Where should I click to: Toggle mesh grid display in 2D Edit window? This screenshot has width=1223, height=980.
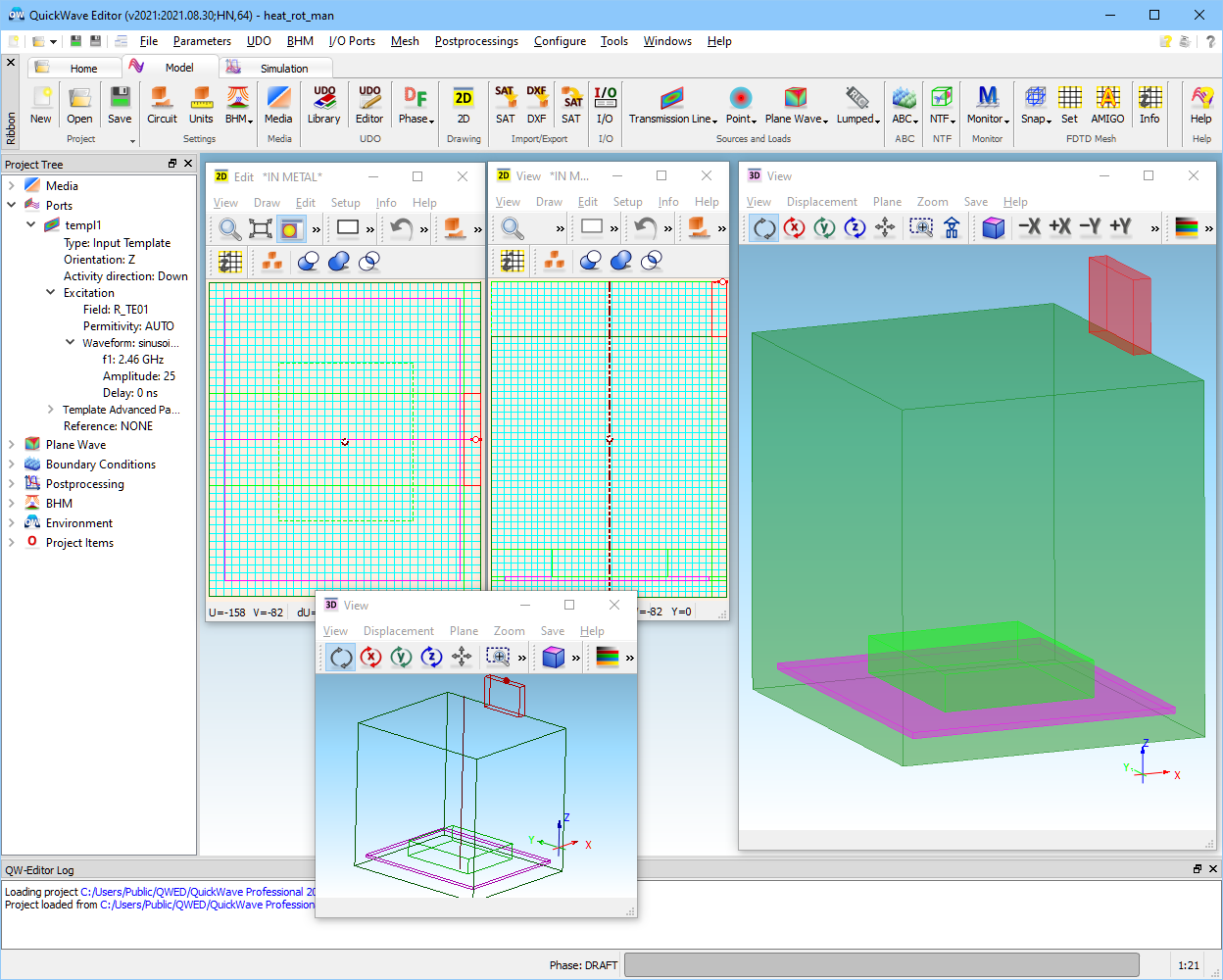pyautogui.click(x=230, y=262)
